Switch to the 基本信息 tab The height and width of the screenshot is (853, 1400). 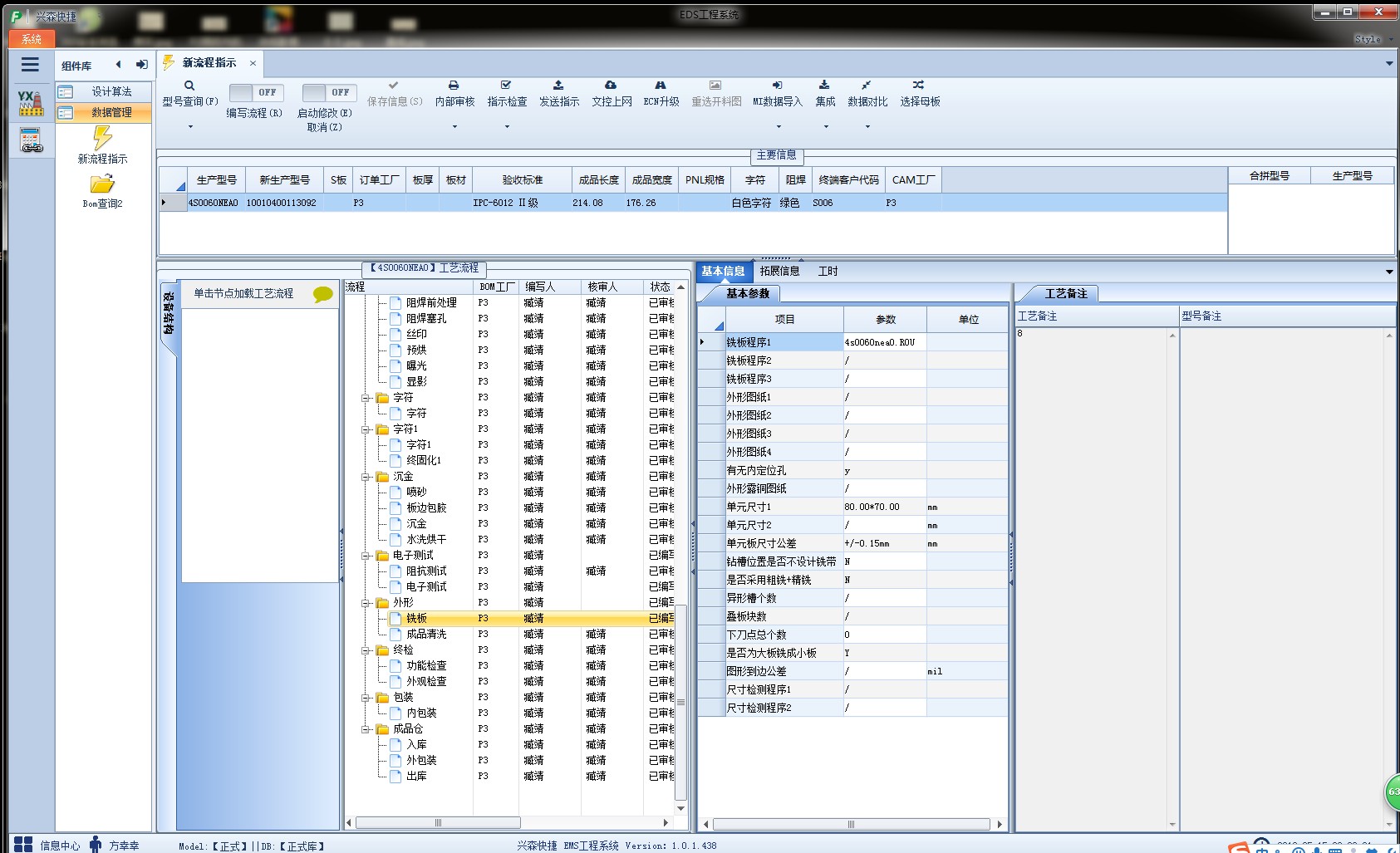point(723,271)
